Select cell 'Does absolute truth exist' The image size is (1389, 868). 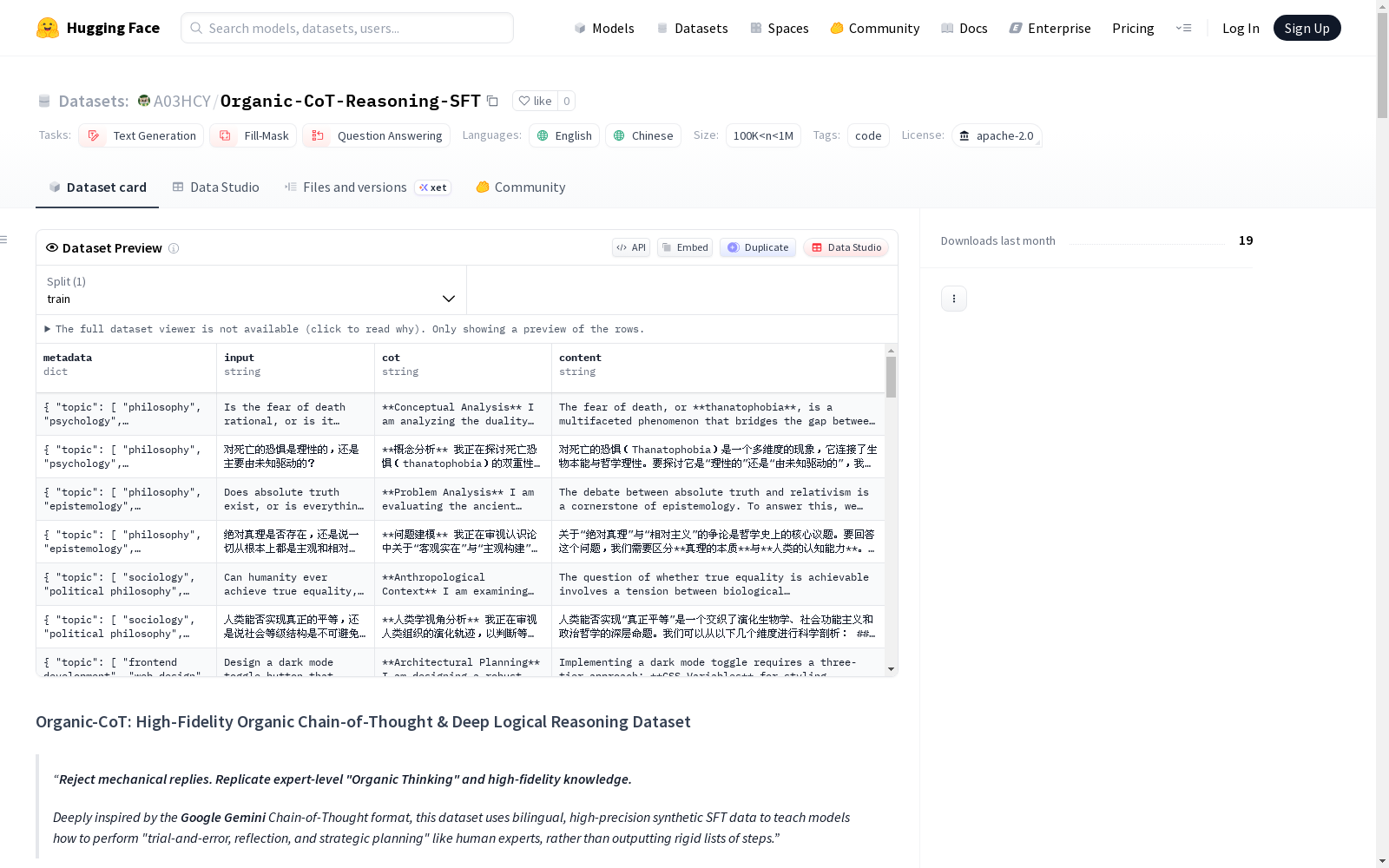click(295, 499)
